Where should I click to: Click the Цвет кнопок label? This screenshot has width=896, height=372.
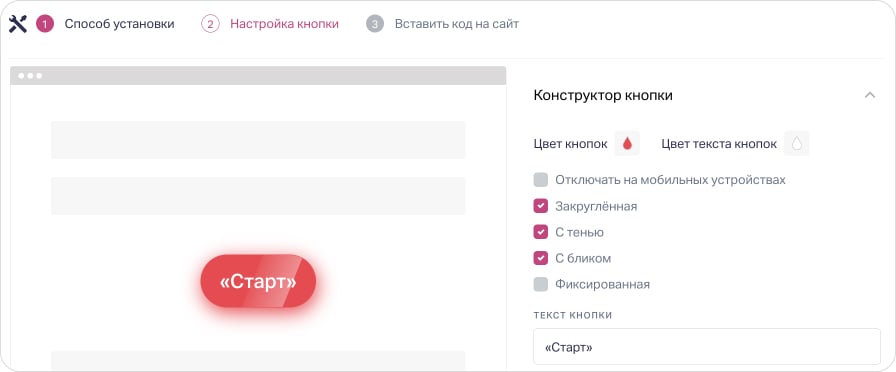570,144
